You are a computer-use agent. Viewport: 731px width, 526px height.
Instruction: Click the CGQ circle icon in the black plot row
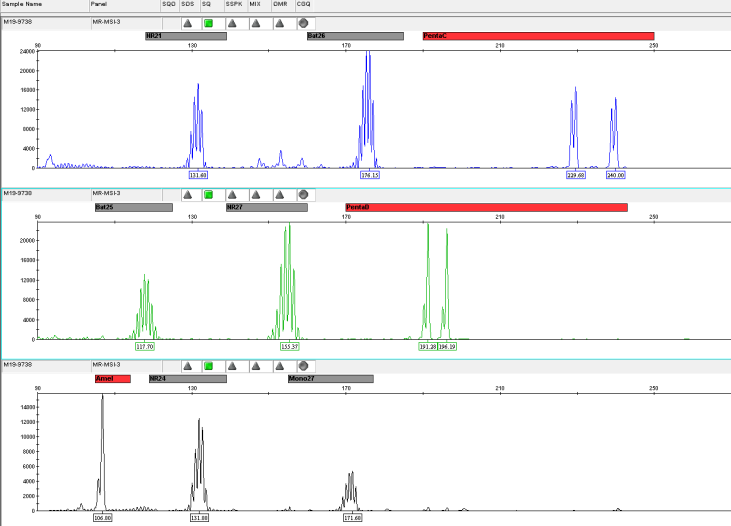point(303,366)
